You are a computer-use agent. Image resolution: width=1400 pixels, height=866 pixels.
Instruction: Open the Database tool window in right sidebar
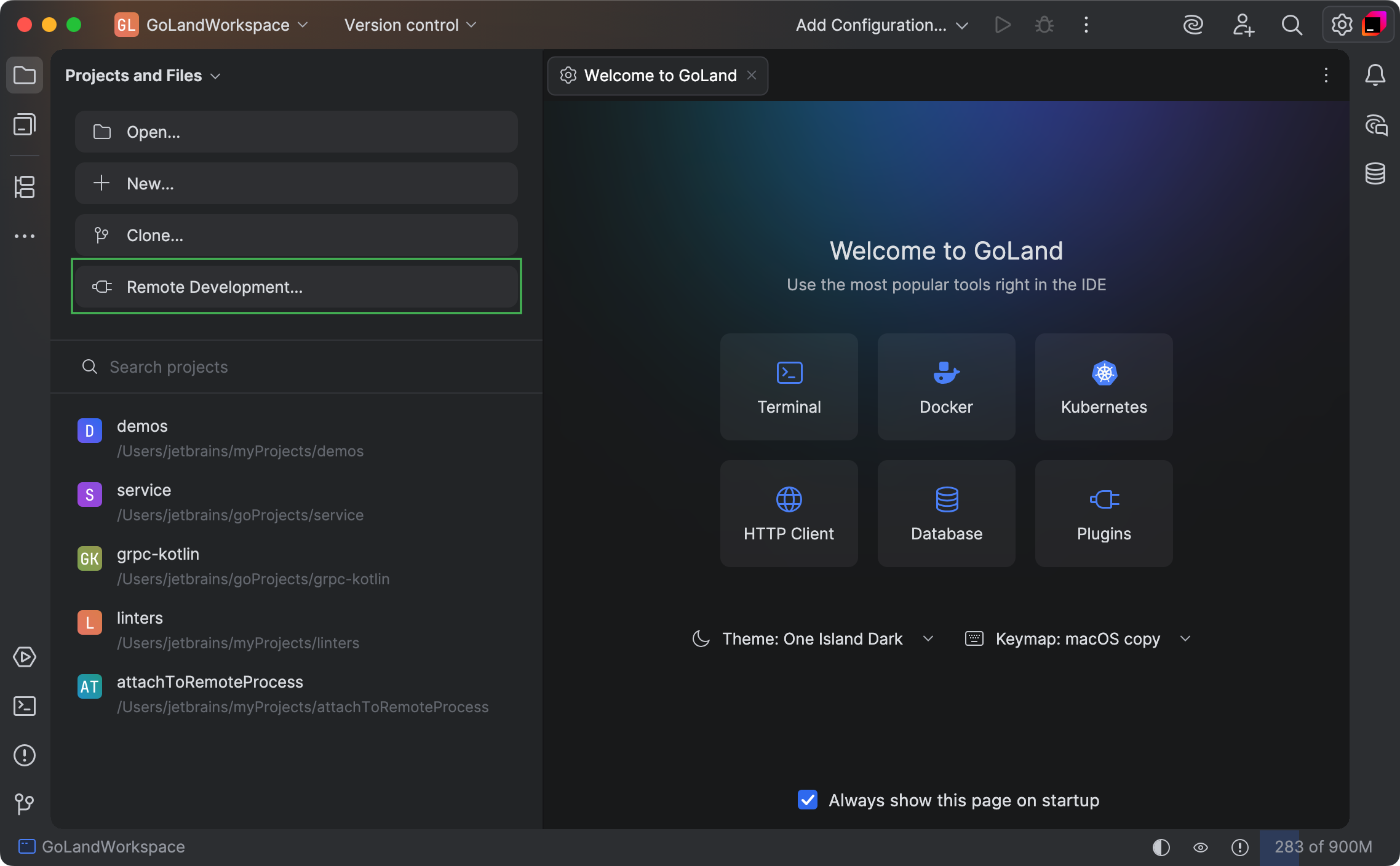(1375, 173)
